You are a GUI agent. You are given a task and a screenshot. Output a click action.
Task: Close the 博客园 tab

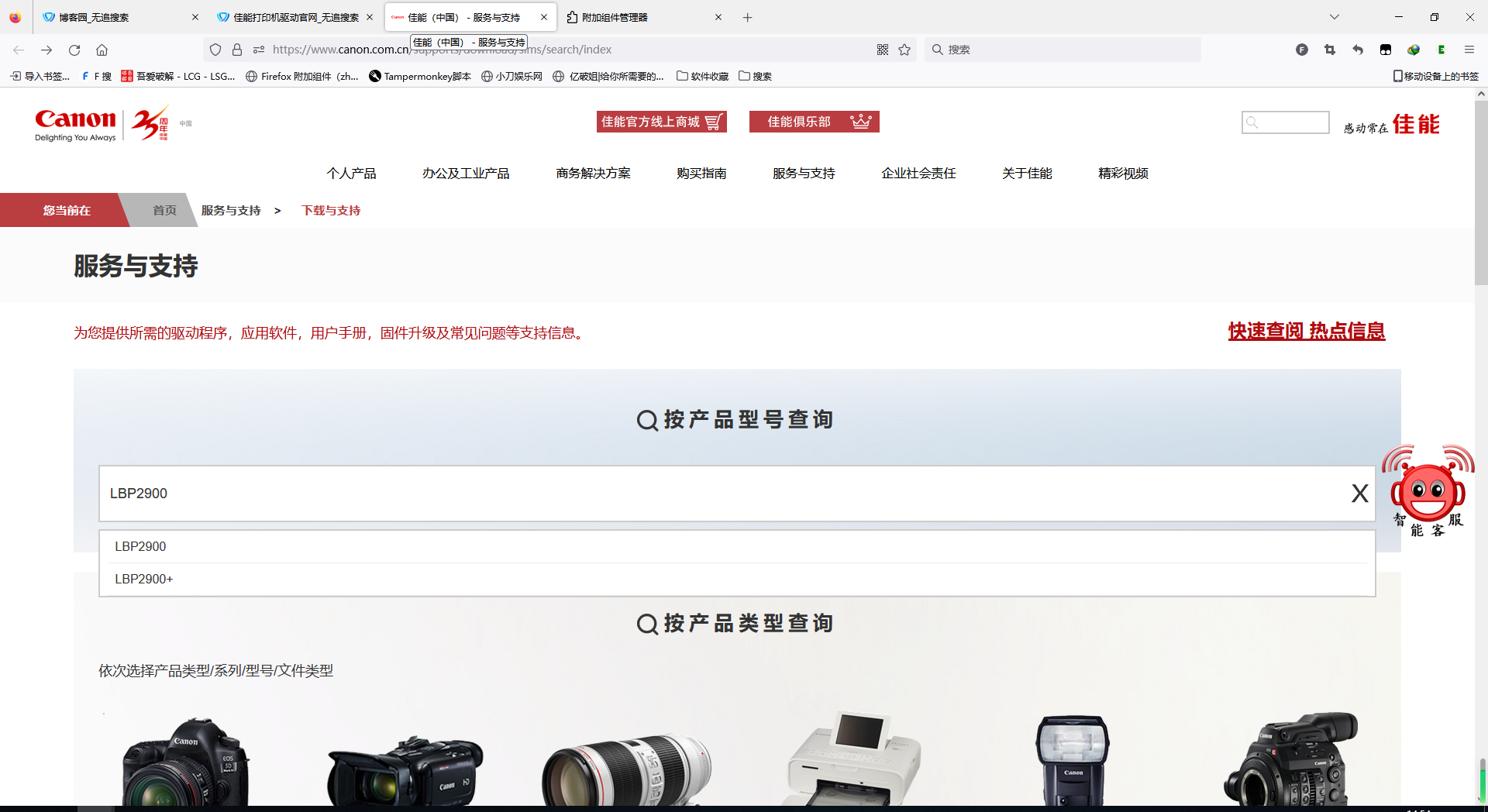coord(195,17)
